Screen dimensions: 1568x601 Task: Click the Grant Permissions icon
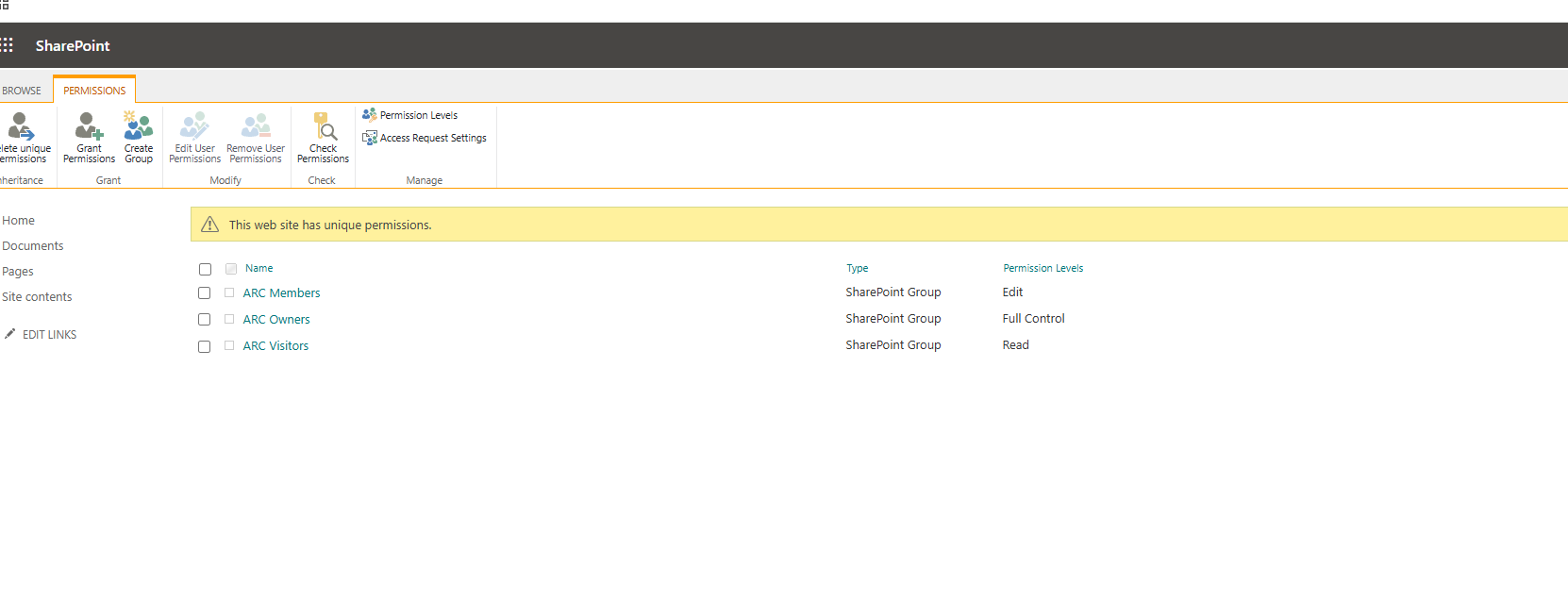click(89, 126)
